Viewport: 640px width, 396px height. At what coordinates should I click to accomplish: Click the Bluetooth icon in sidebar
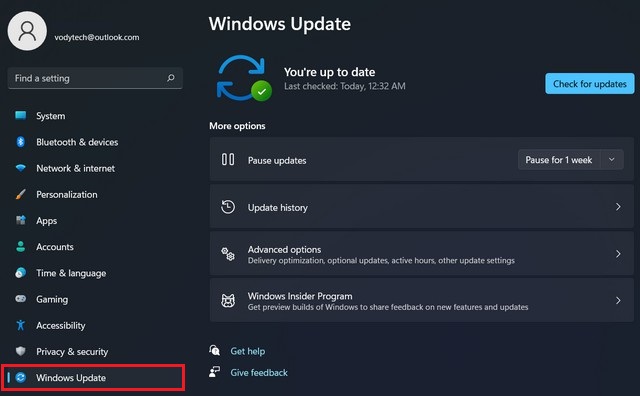[20, 142]
